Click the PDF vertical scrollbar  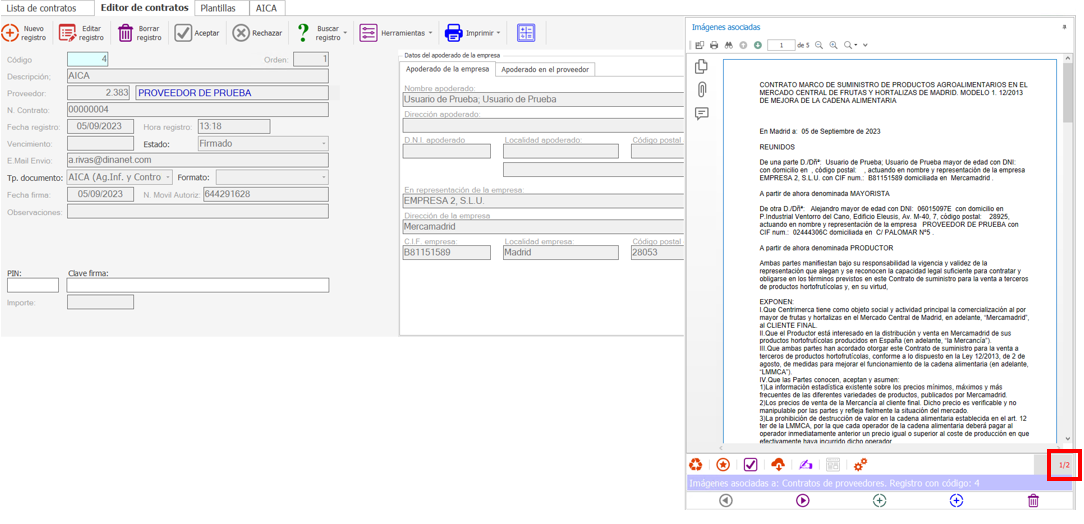pyautogui.click(x=1067, y=250)
